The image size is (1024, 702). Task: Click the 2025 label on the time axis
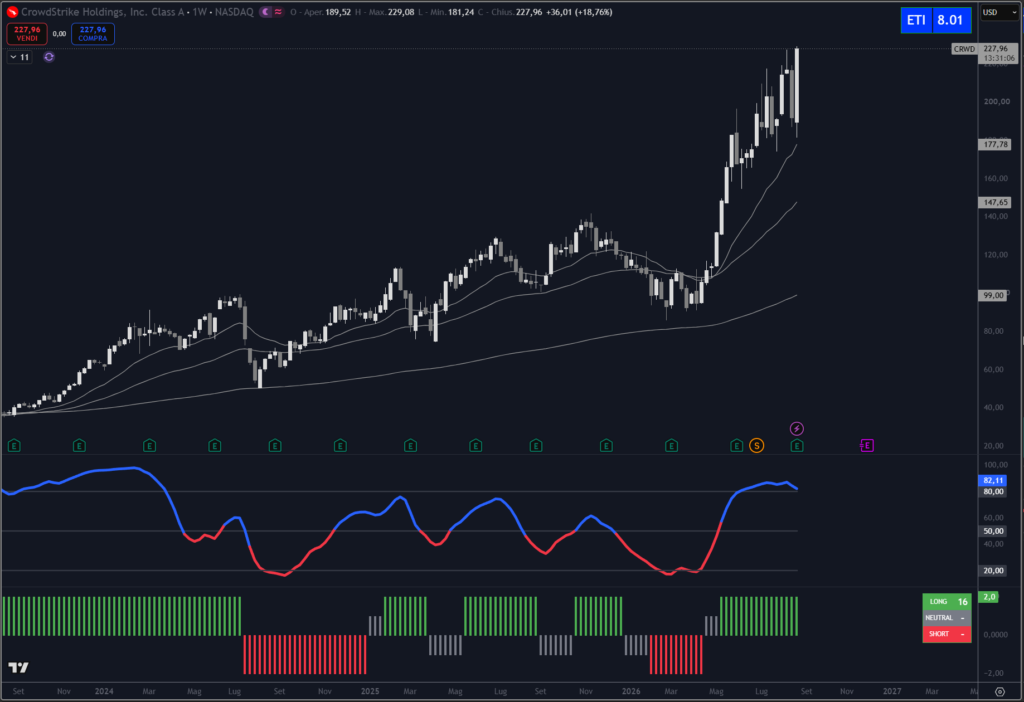370,691
